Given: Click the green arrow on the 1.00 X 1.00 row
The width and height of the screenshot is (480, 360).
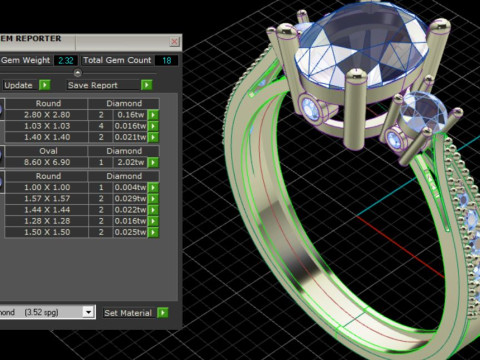Looking at the screenshot, I should 153,188.
